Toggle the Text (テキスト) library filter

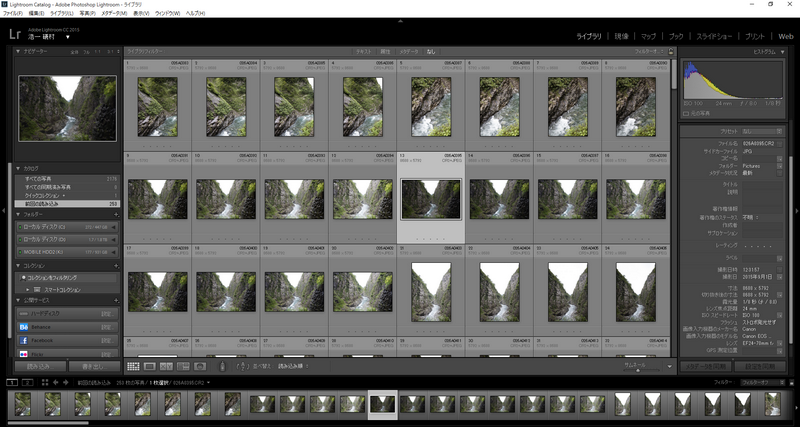[364, 52]
